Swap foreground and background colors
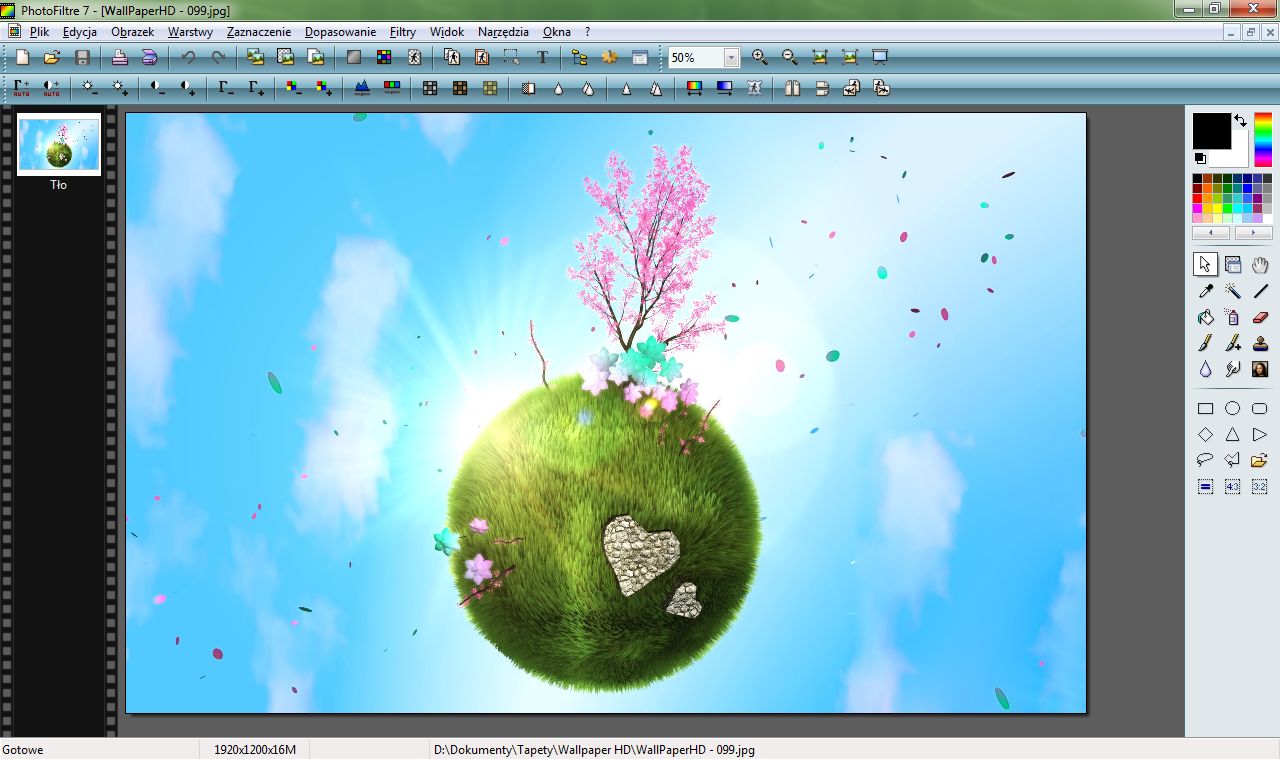 (x=1240, y=119)
